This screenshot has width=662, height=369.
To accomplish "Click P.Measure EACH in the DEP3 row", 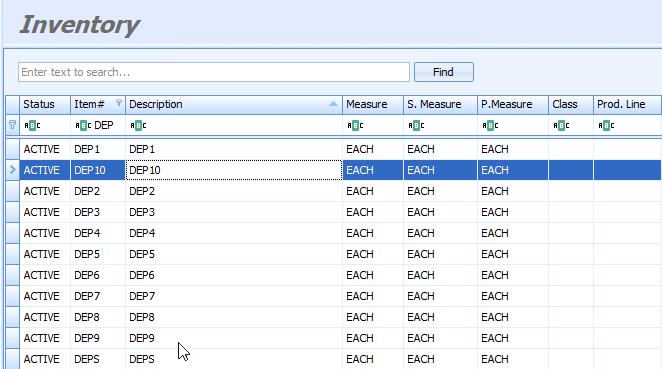I will [513, 212].
